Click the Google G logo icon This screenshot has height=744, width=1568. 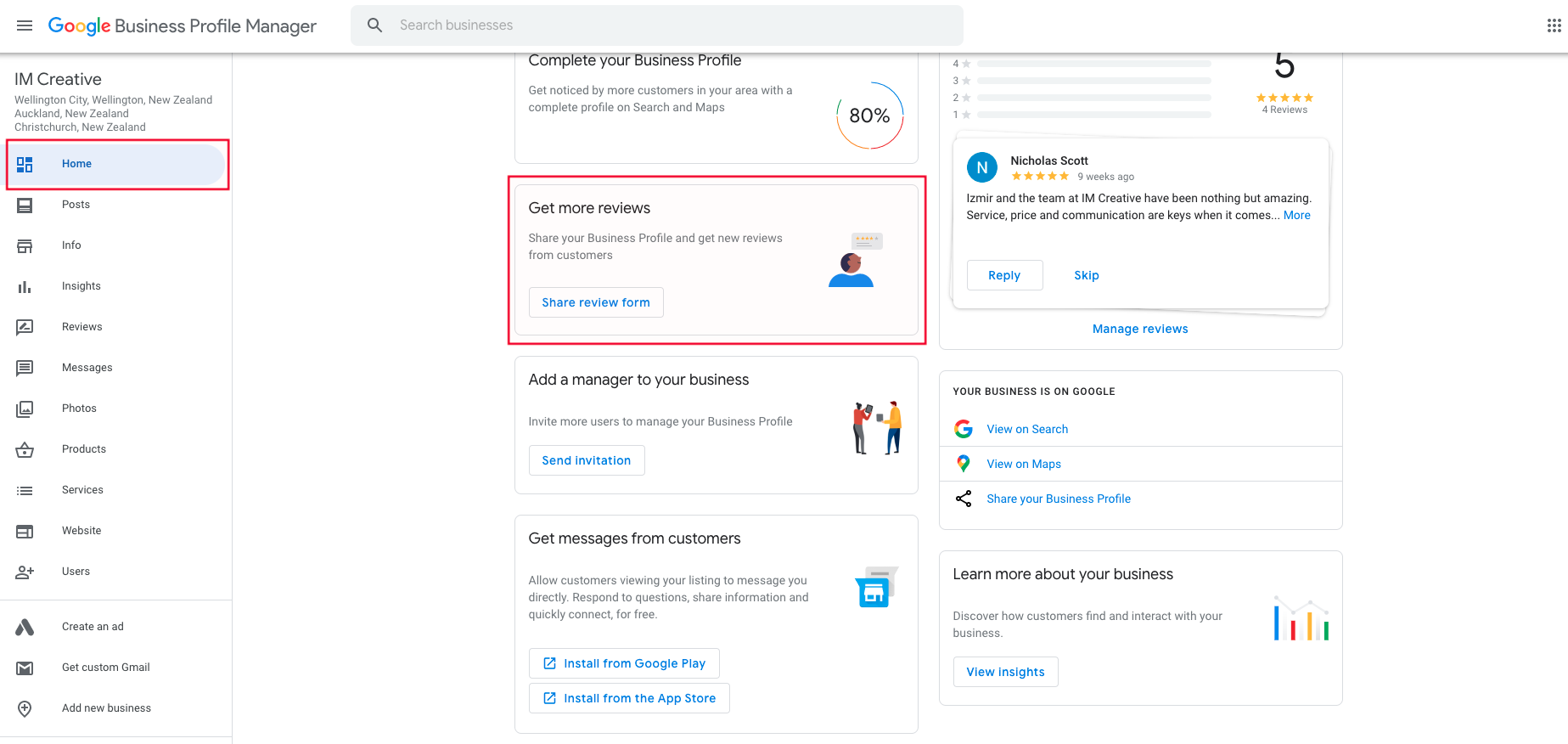click(964, 429)
